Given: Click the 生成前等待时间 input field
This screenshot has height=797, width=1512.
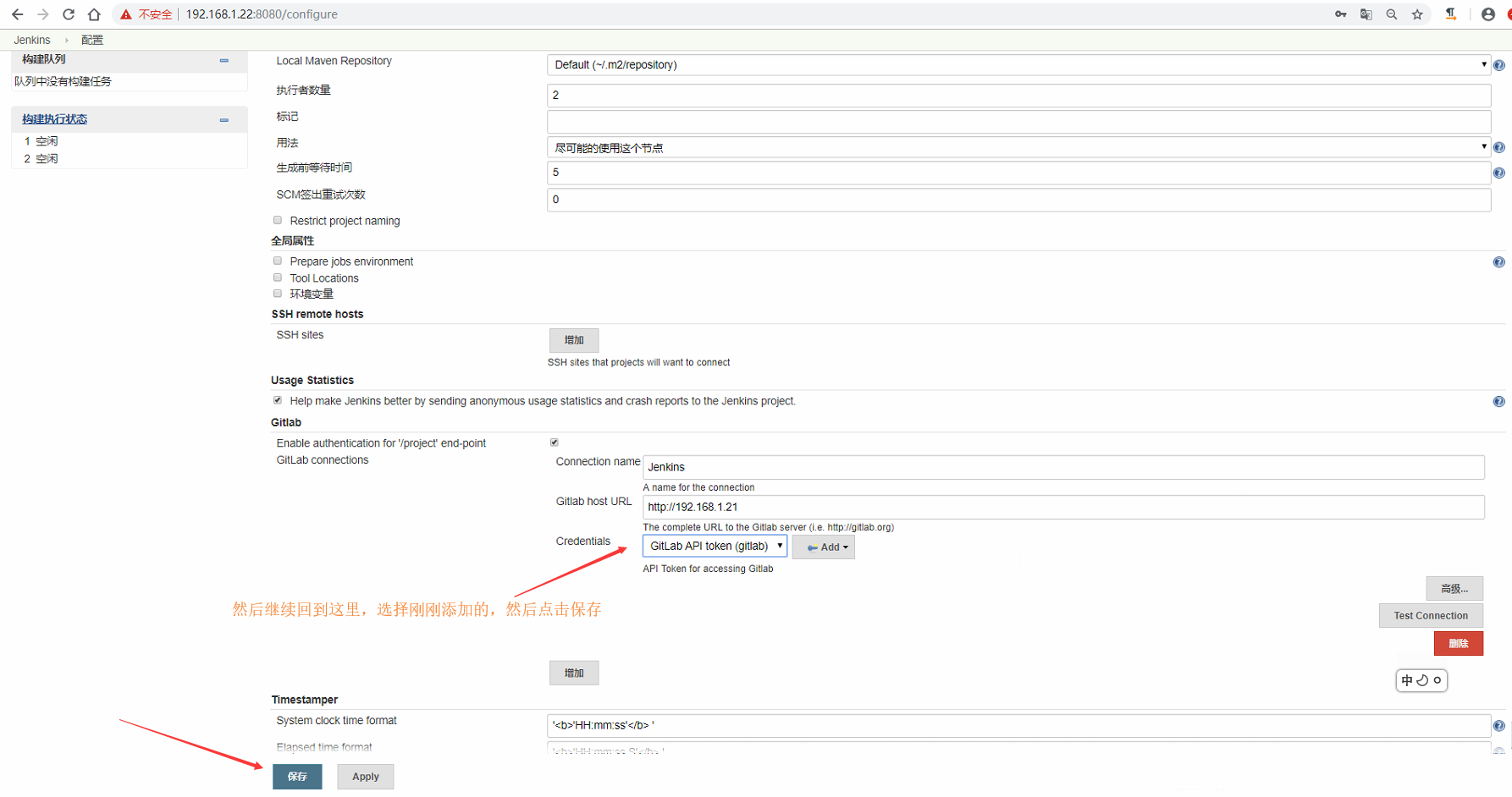Looking at the screenshot, I should [1018, 173].
